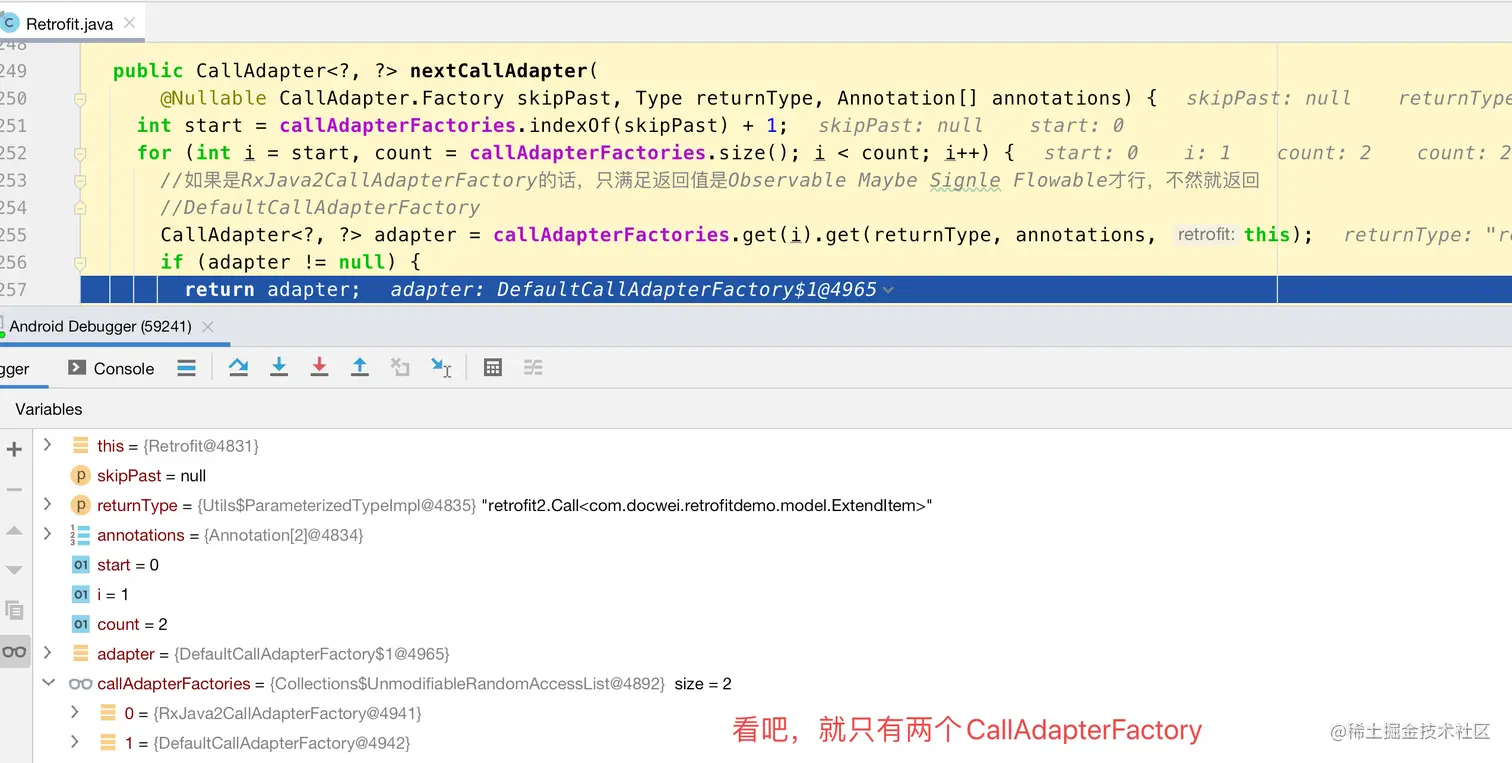Screen dimensions: 1512x763
Task: Click the Run to Cursor icon
Action: [x=441, y=368]
